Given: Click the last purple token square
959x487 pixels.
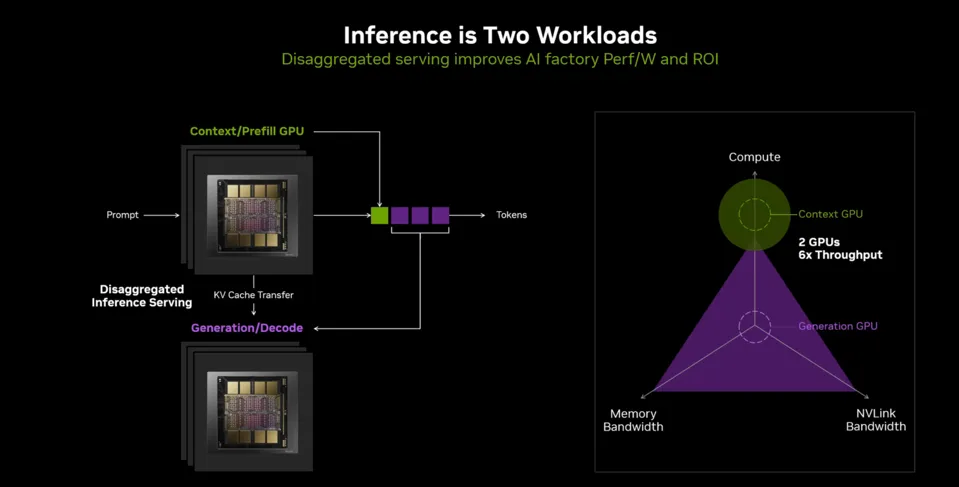Looking at the screenshot, I should point(440,215).
